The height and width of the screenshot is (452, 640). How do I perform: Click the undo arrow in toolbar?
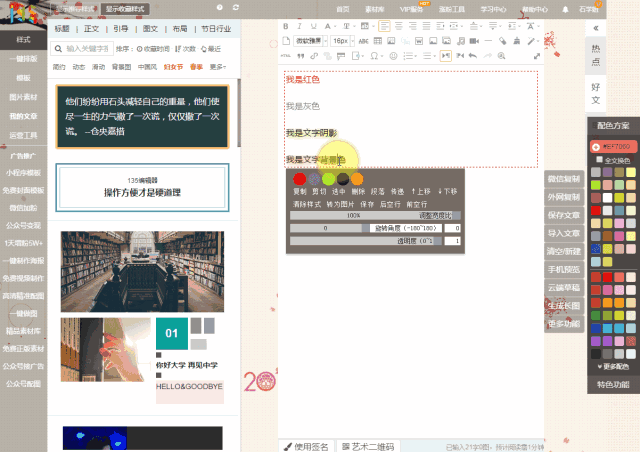coord(471,55)
